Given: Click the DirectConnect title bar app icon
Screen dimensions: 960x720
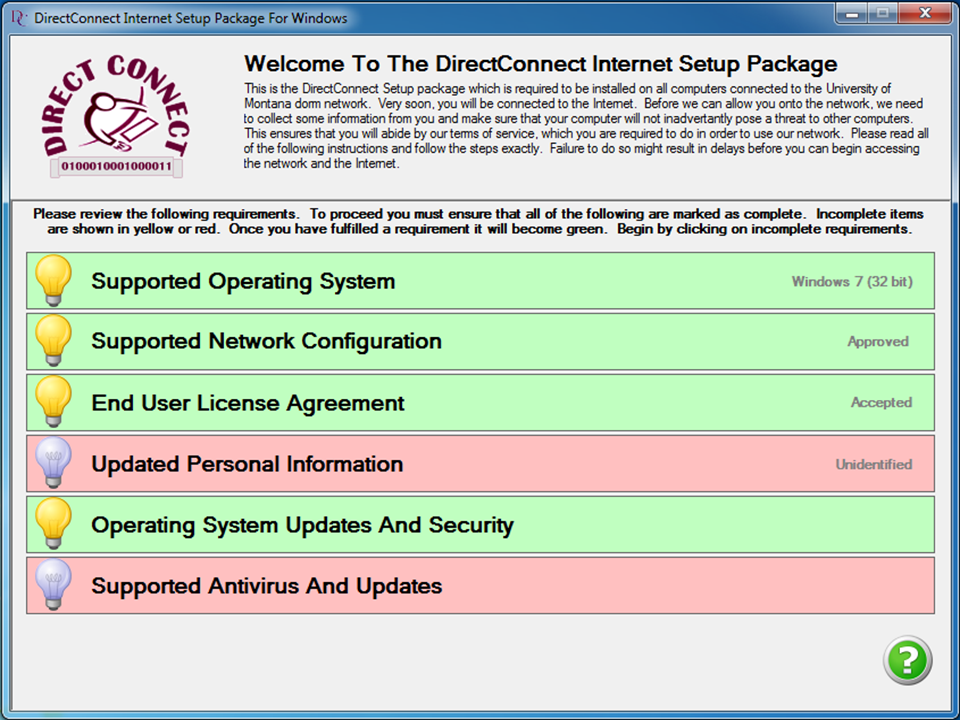Looking at the screenshot, I should [19, 18].
